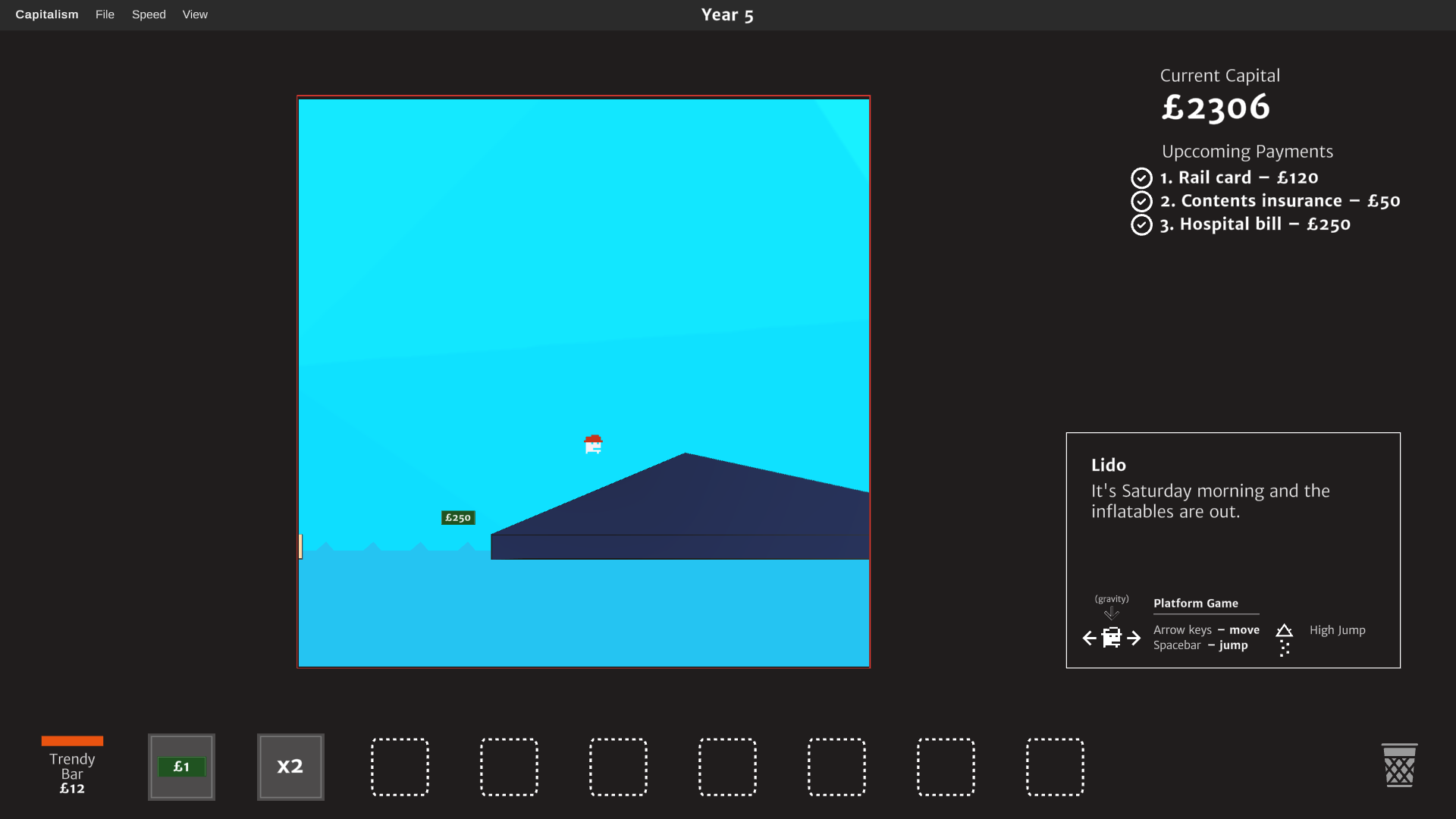Select the x2 multiplier item
The width and height of the screenshot is (1456, 819).
coord(290,767)
